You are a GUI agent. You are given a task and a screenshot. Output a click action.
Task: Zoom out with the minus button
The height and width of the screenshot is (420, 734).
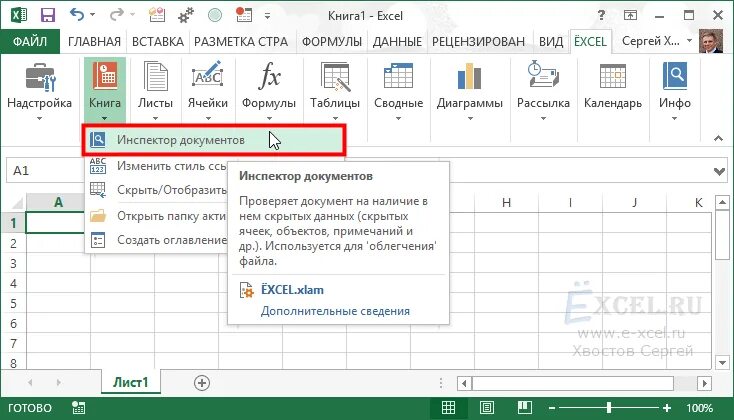pos(552,408)
